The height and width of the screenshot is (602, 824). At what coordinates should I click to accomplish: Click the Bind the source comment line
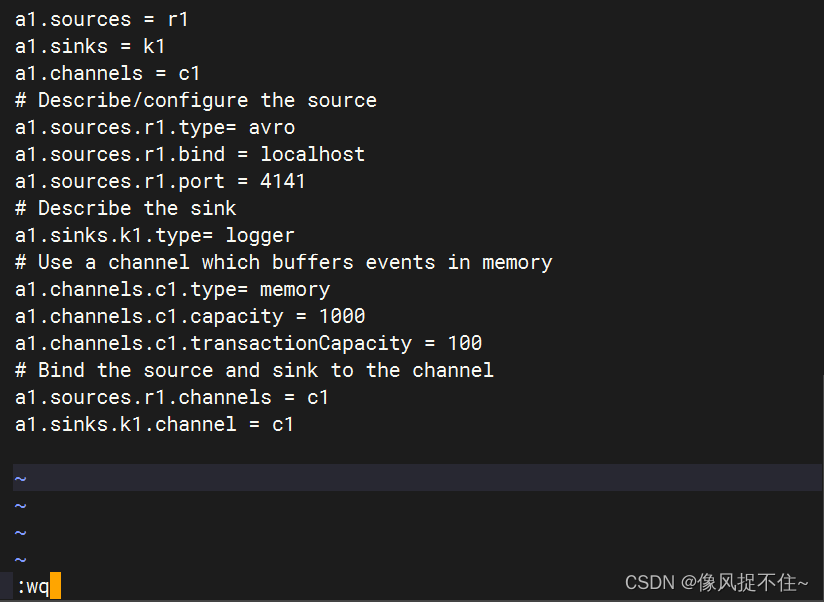(x=254, y=370)
